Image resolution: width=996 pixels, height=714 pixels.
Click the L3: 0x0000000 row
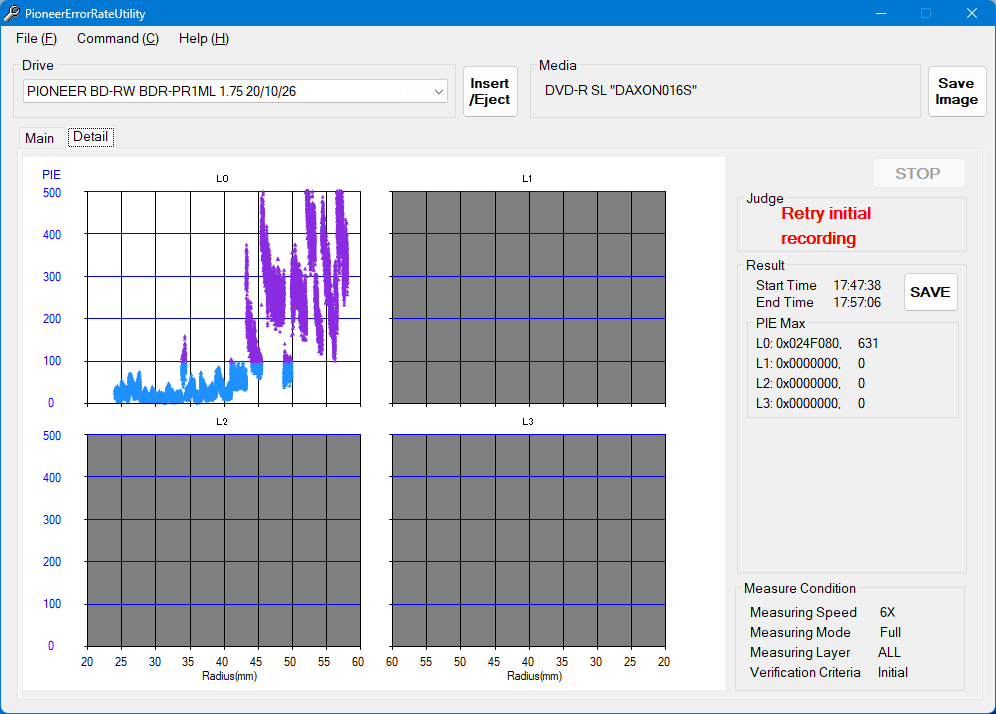[810, 403]
